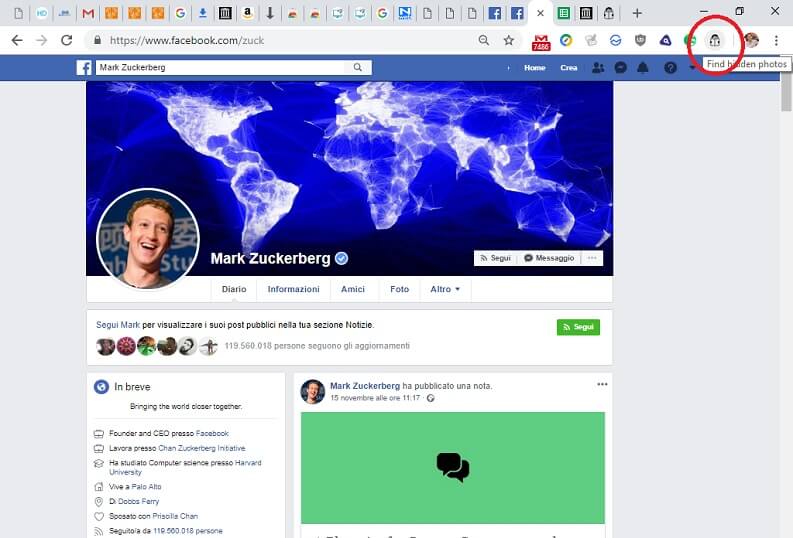Open the Messenger icon in the Facebook bar
The width and height of the screenshot is (793, 538).
(621, 67)
